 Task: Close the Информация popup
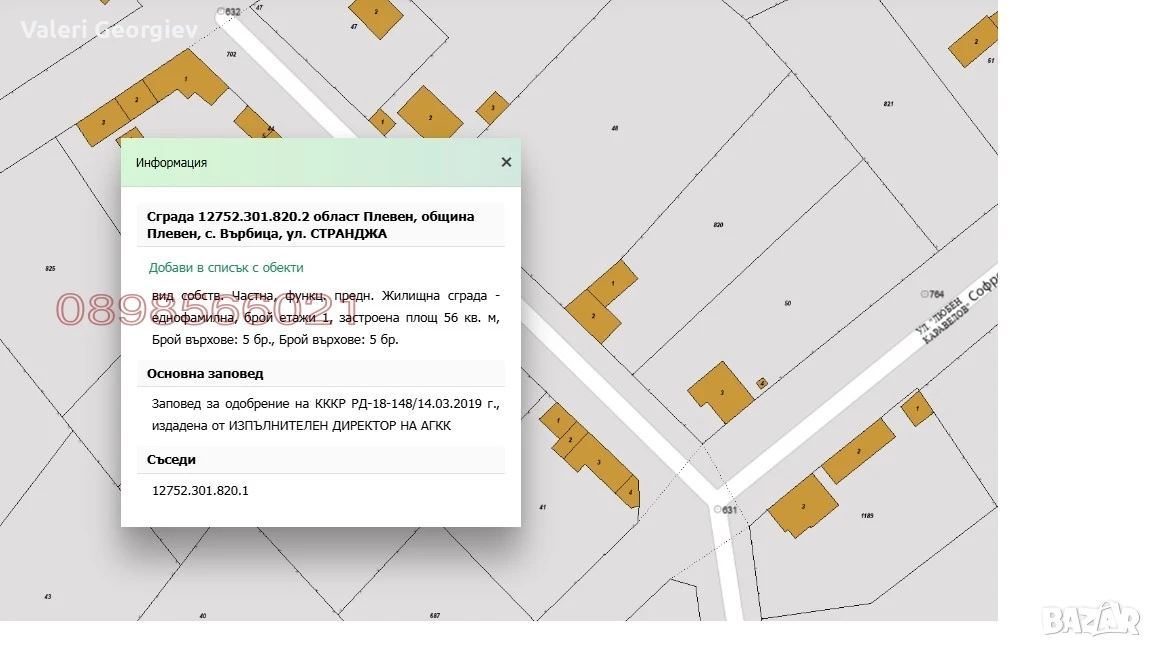(506, 162)
